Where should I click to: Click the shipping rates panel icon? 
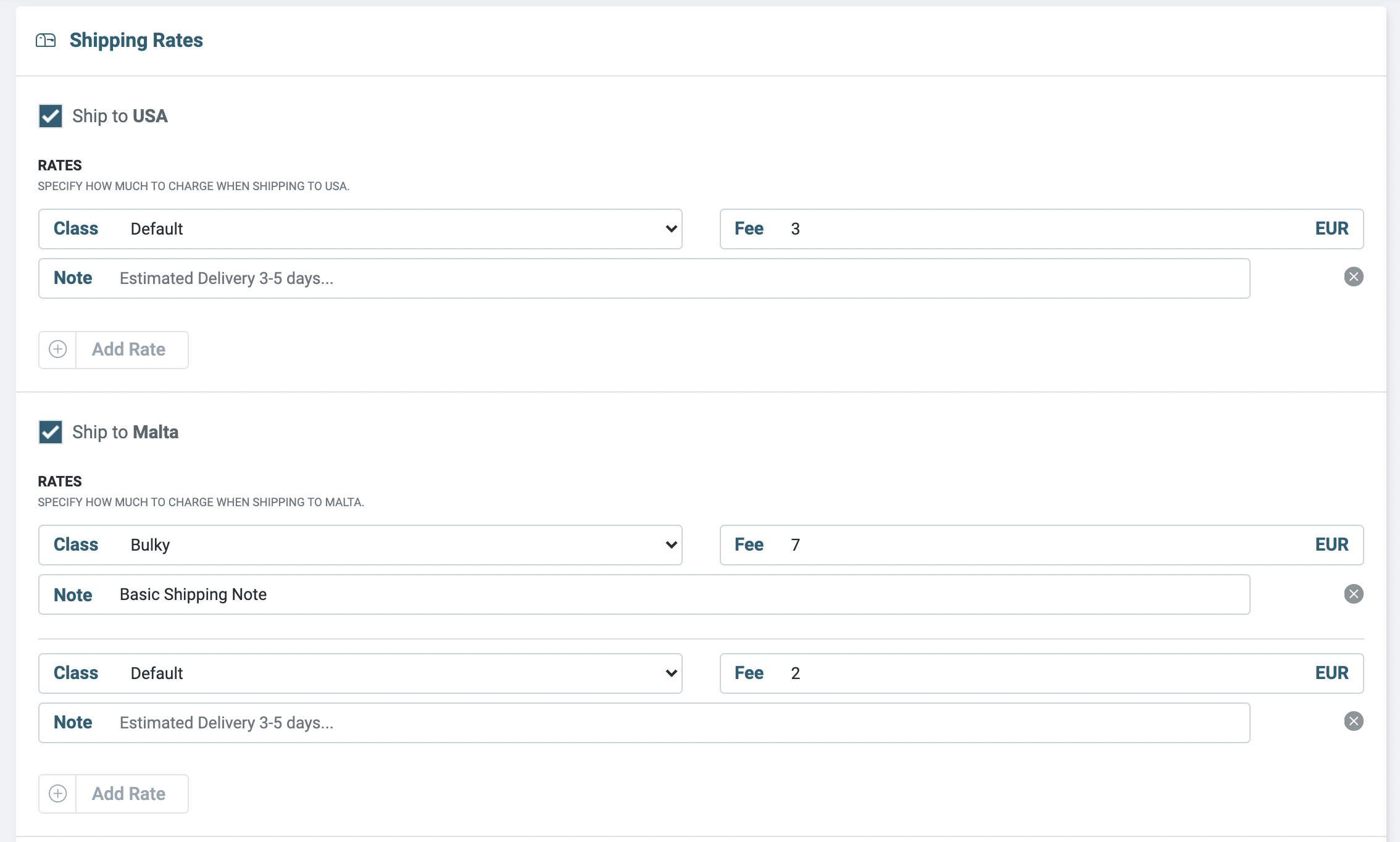(x=46, y=40)
